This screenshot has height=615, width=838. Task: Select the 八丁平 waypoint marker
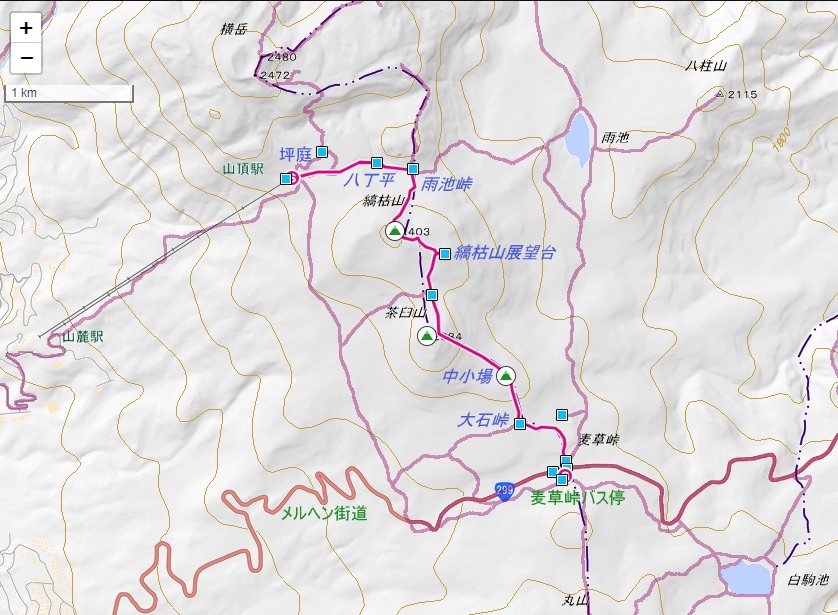[x=377, y=162]
